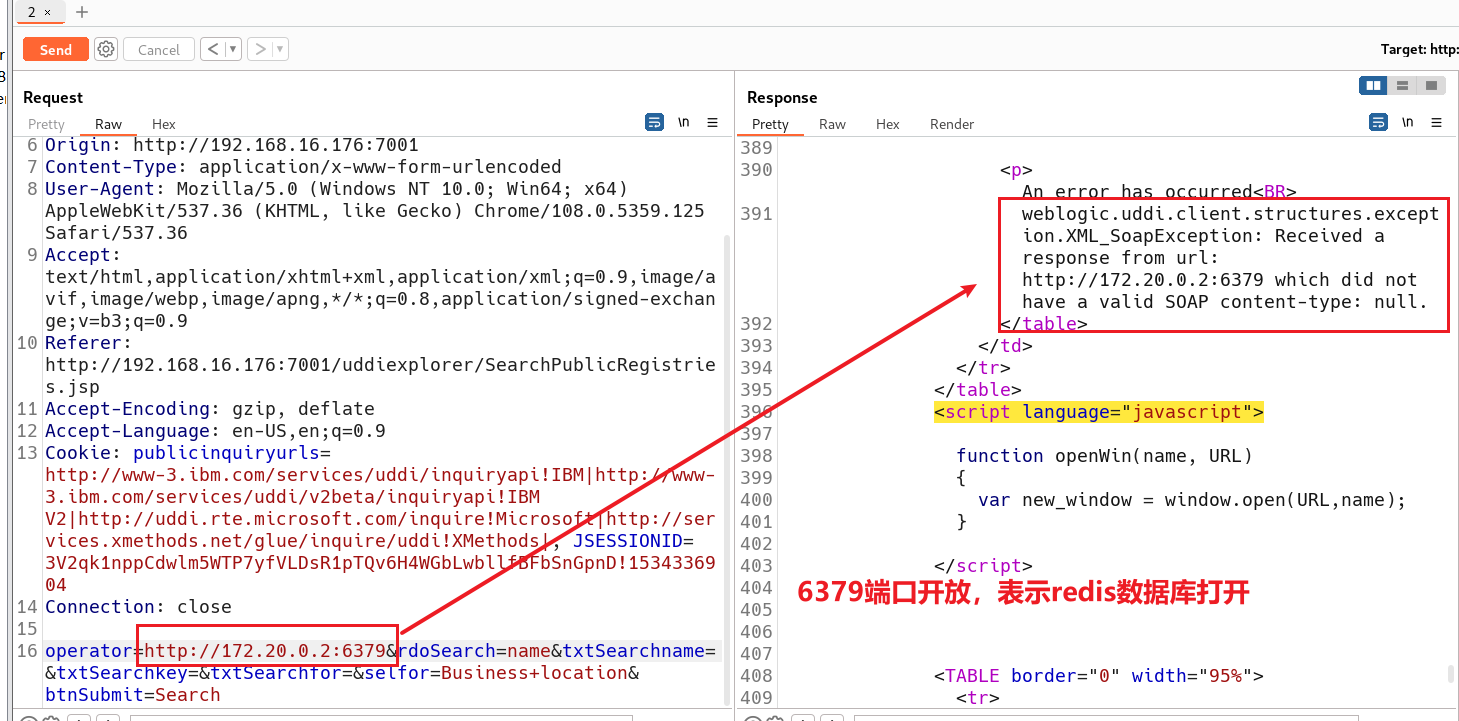Click TABLE border="0" width="95%" line
The width and height of the screenshot is (1459, 721).
click(1098, 676)
